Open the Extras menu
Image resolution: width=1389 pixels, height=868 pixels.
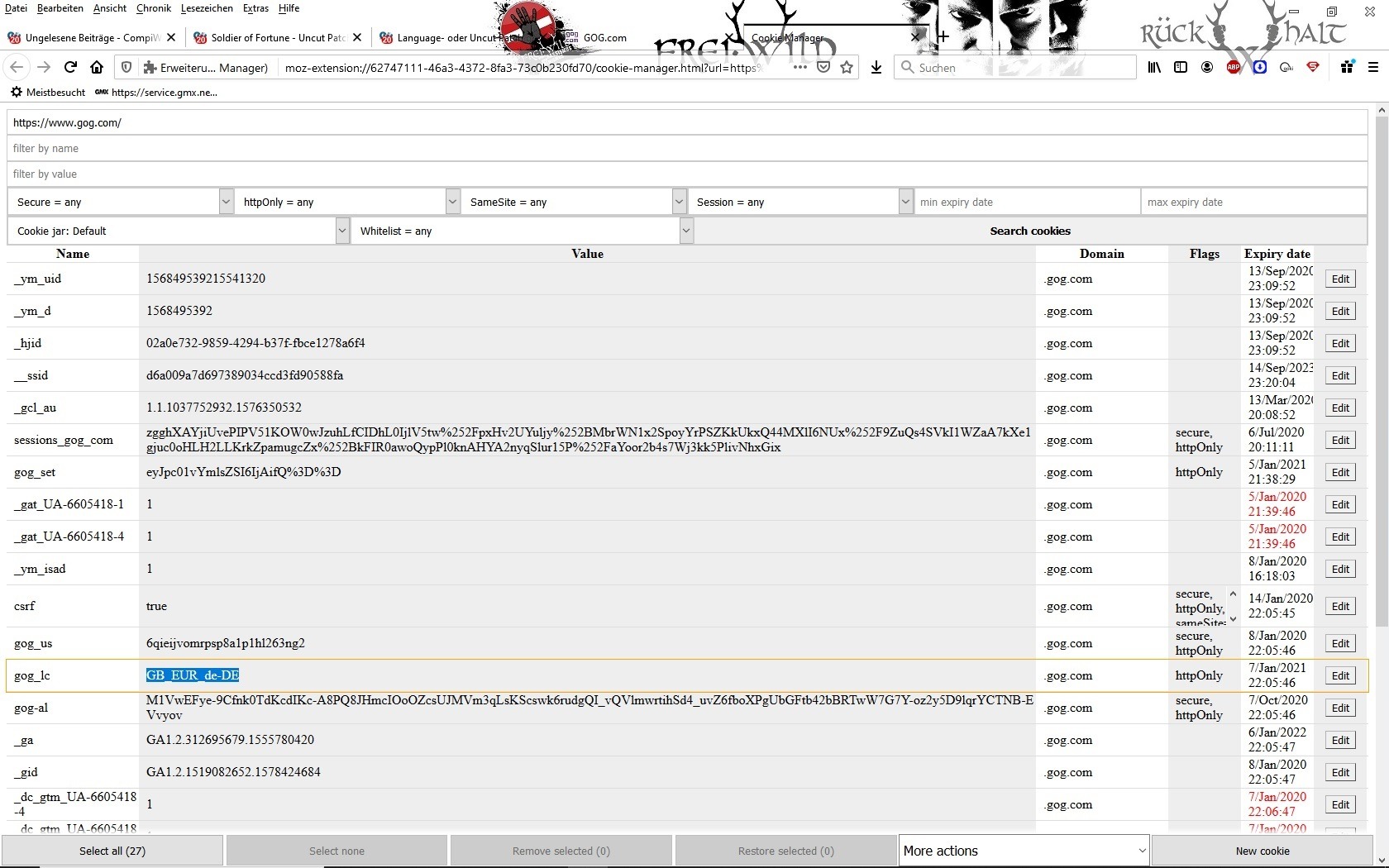pos(255,8)
